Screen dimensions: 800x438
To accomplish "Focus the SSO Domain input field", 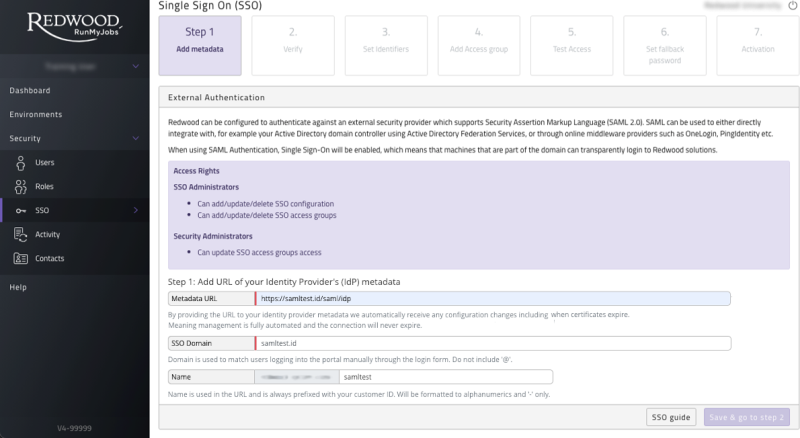I will (490, 343).
